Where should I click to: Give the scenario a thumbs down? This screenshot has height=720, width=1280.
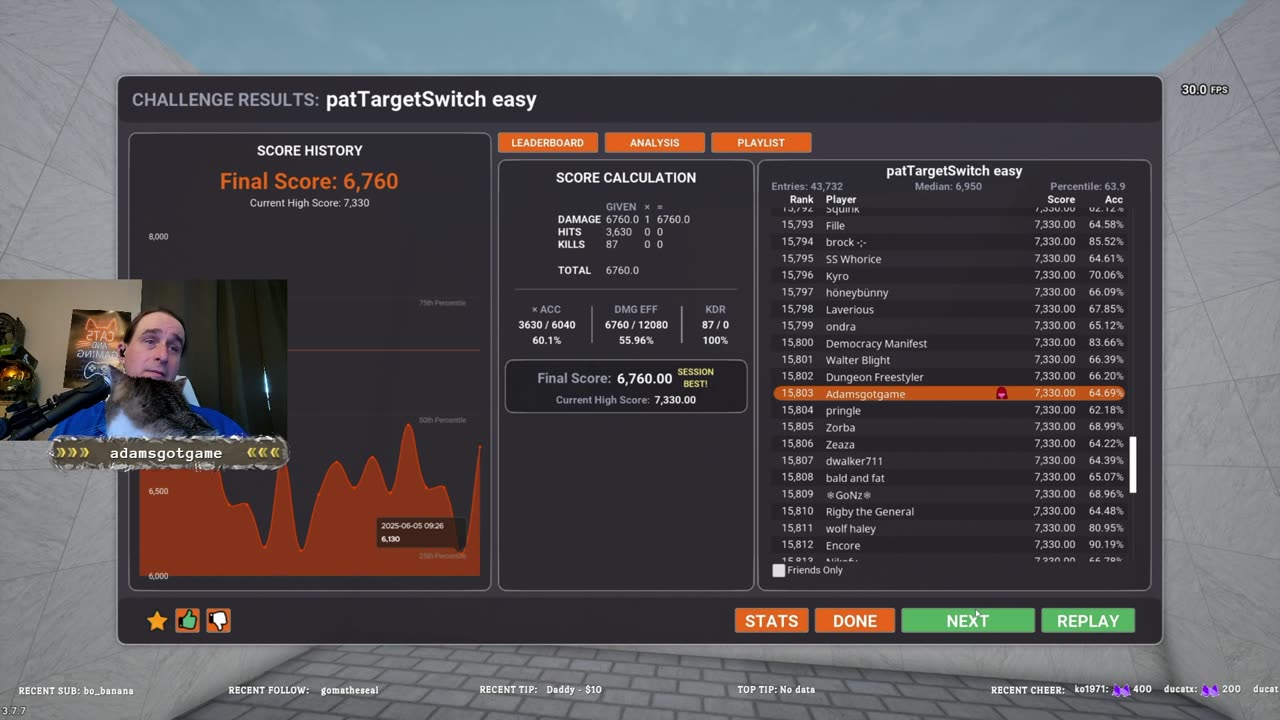pos(218,621)
